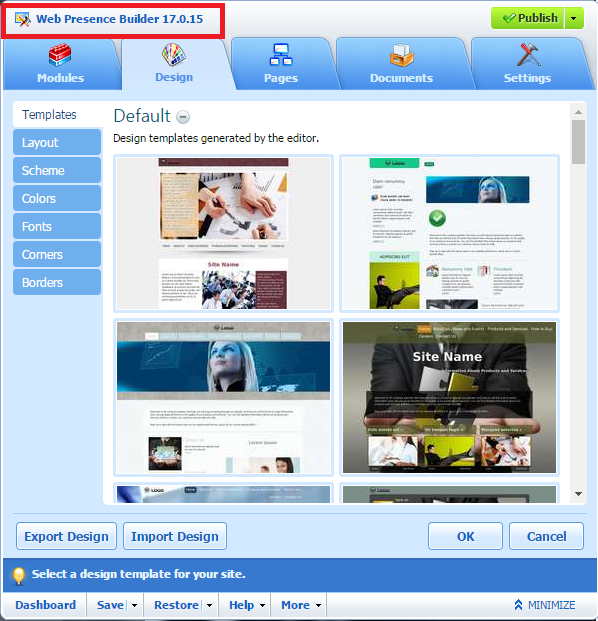Publish the site
The image size is (598, 621).
(528, 18)
